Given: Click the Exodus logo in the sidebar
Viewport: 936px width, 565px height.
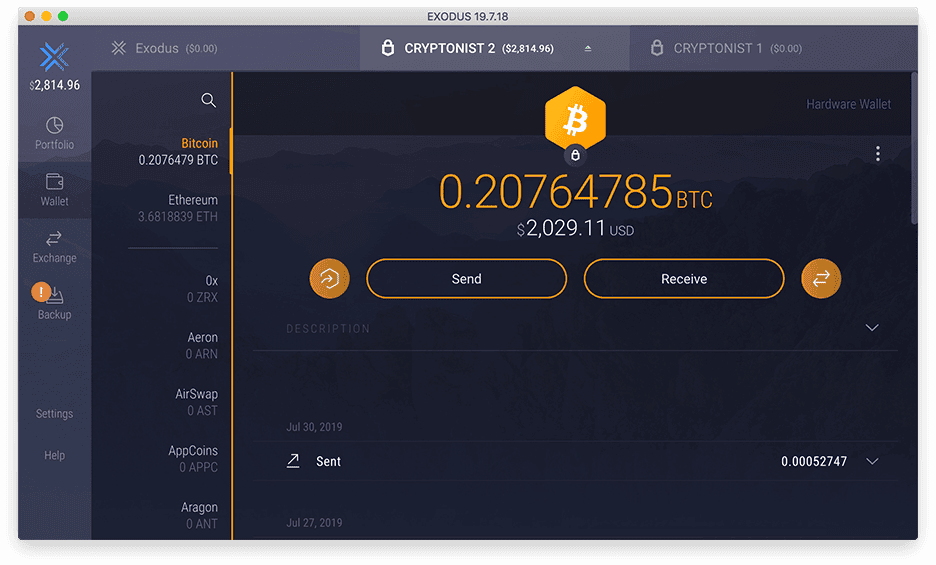Looking at the screenshot, I should pyautogui.click(x=54, y=57).
